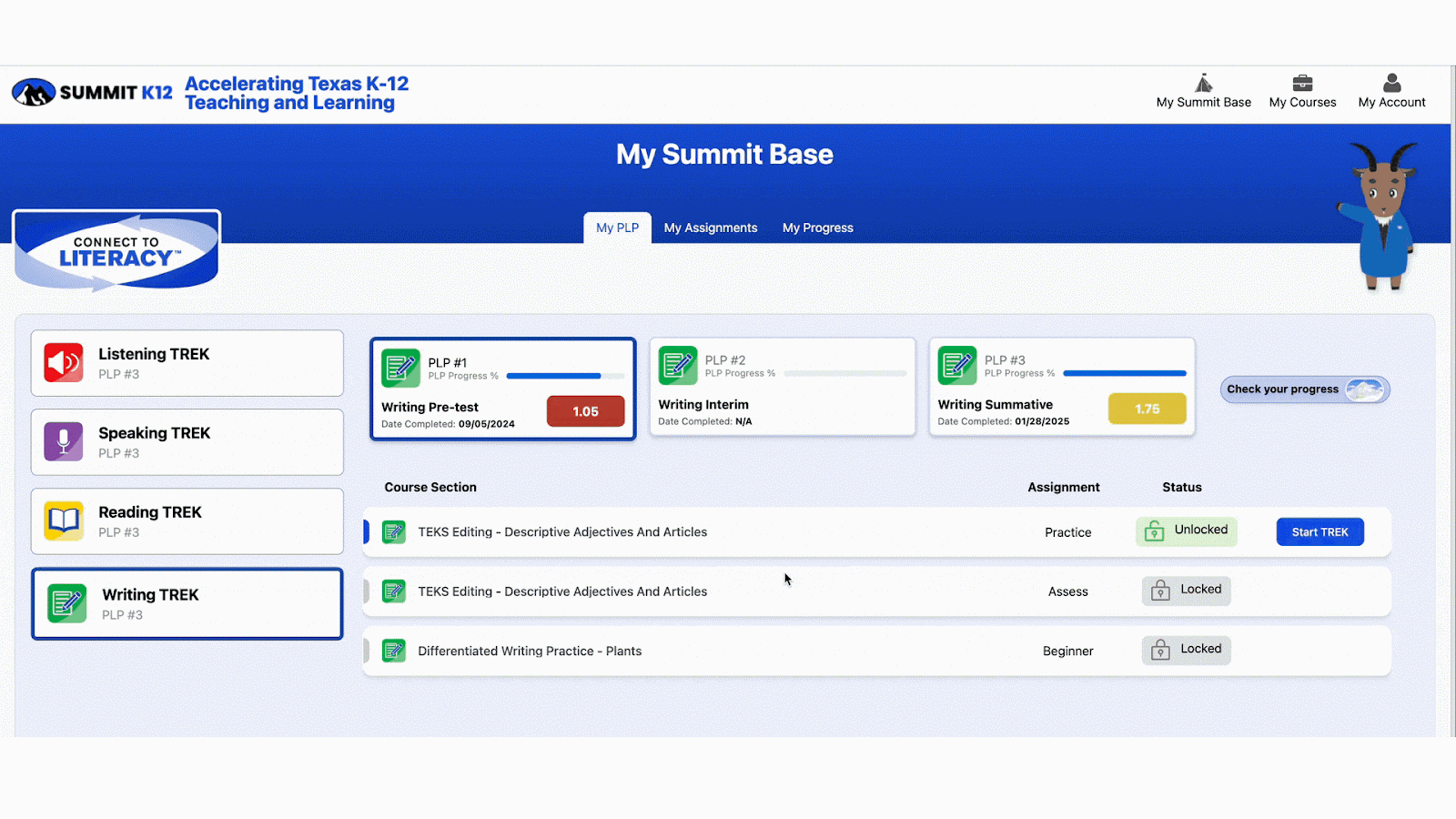Click the Beginner assignment label
1456x819 pixels.
click(1067, 651)
